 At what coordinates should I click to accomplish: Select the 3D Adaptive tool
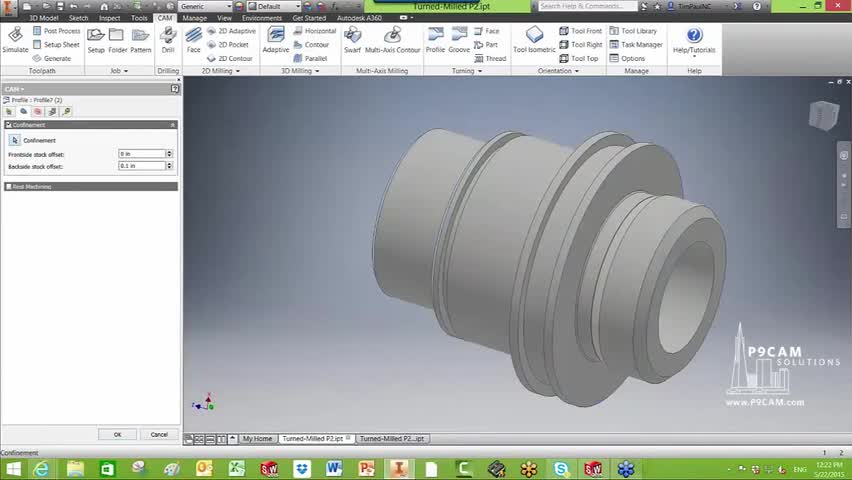click(x=275, y=40)
